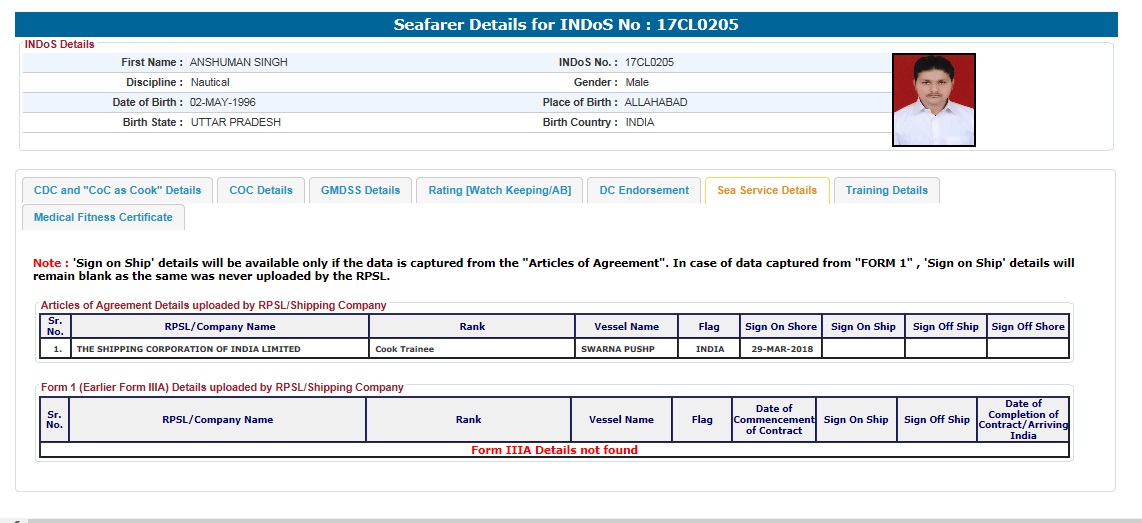Click the Seafarer Details page title bar

click(x=566, y=25)
